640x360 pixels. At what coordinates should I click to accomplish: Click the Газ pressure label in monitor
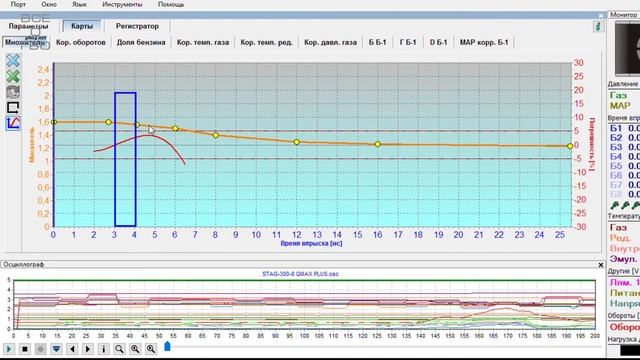point(618,96)
